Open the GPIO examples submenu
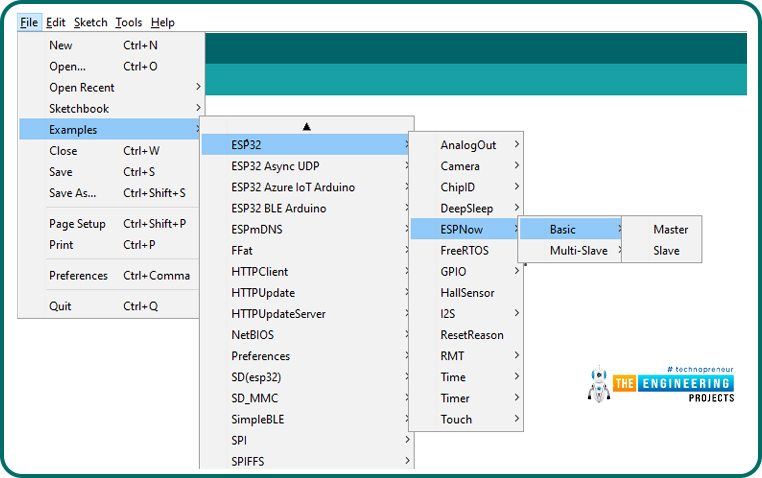This screenshot has height=478, width=762. tap(466, 272)
